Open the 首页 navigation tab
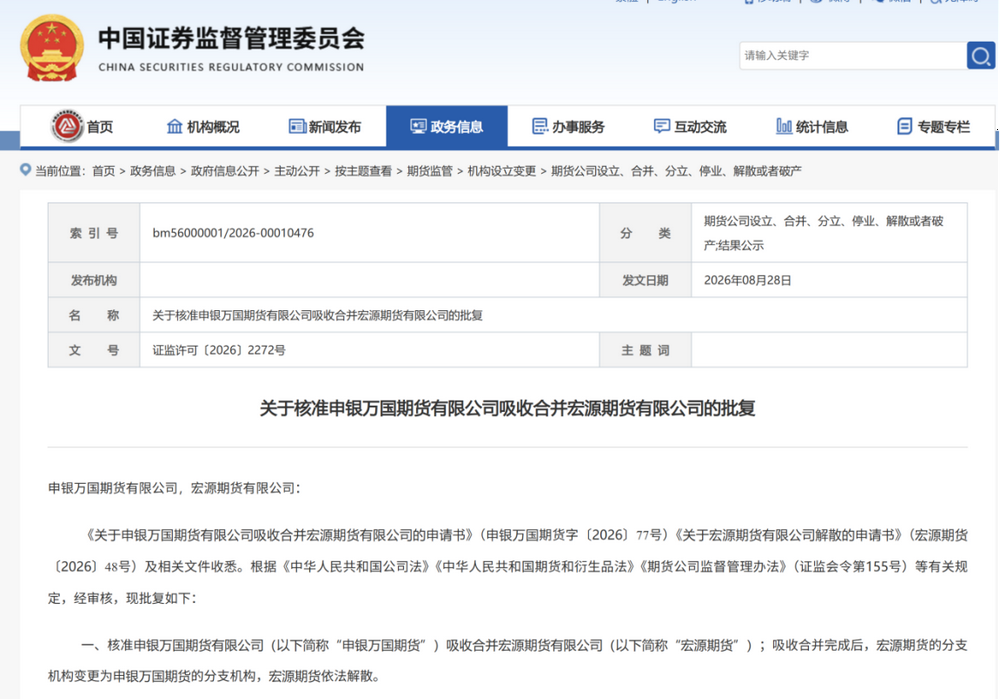This screenshot has height=699, width=1000. 99,127
